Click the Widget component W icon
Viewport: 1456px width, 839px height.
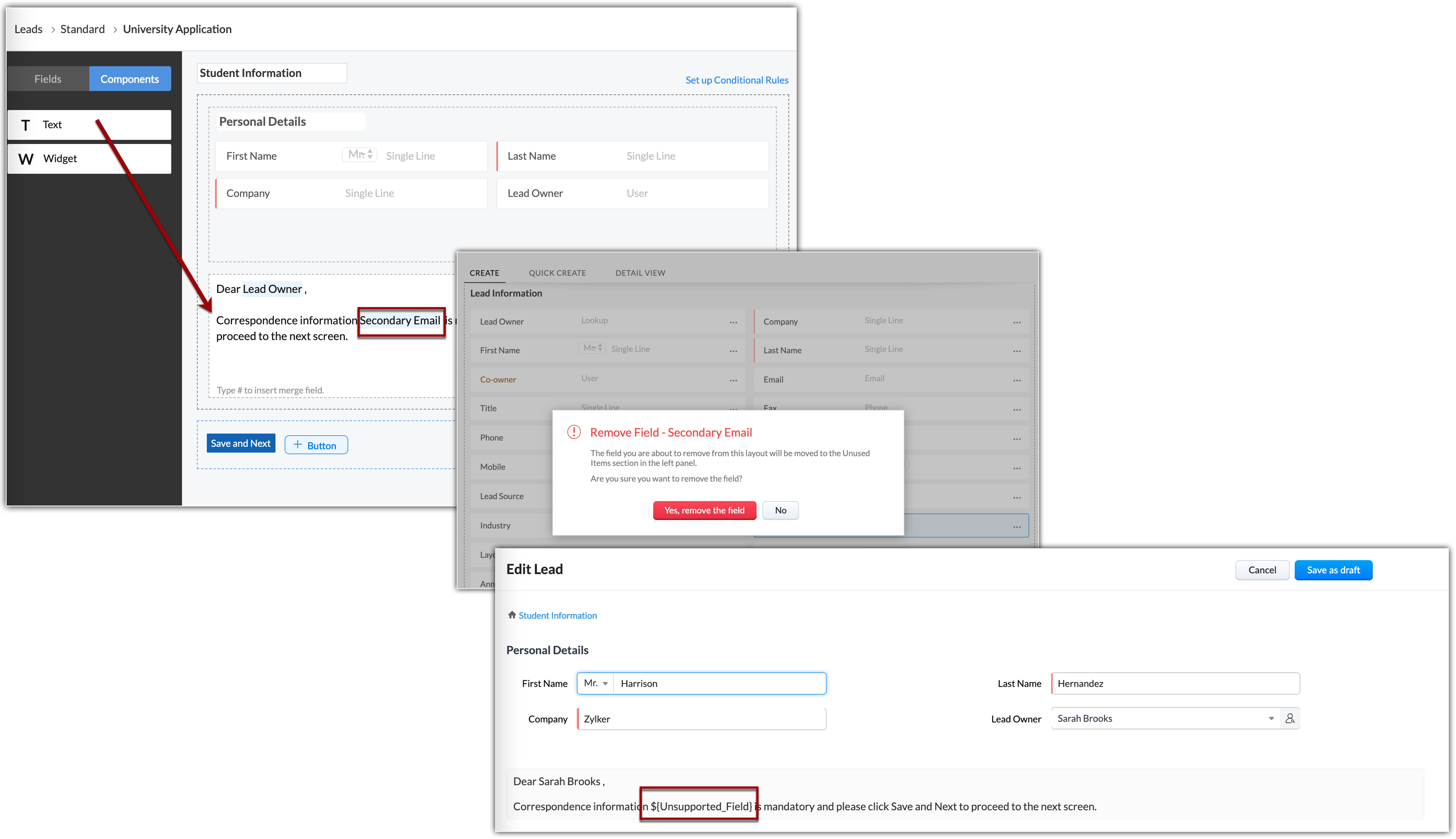pos(26,159)
